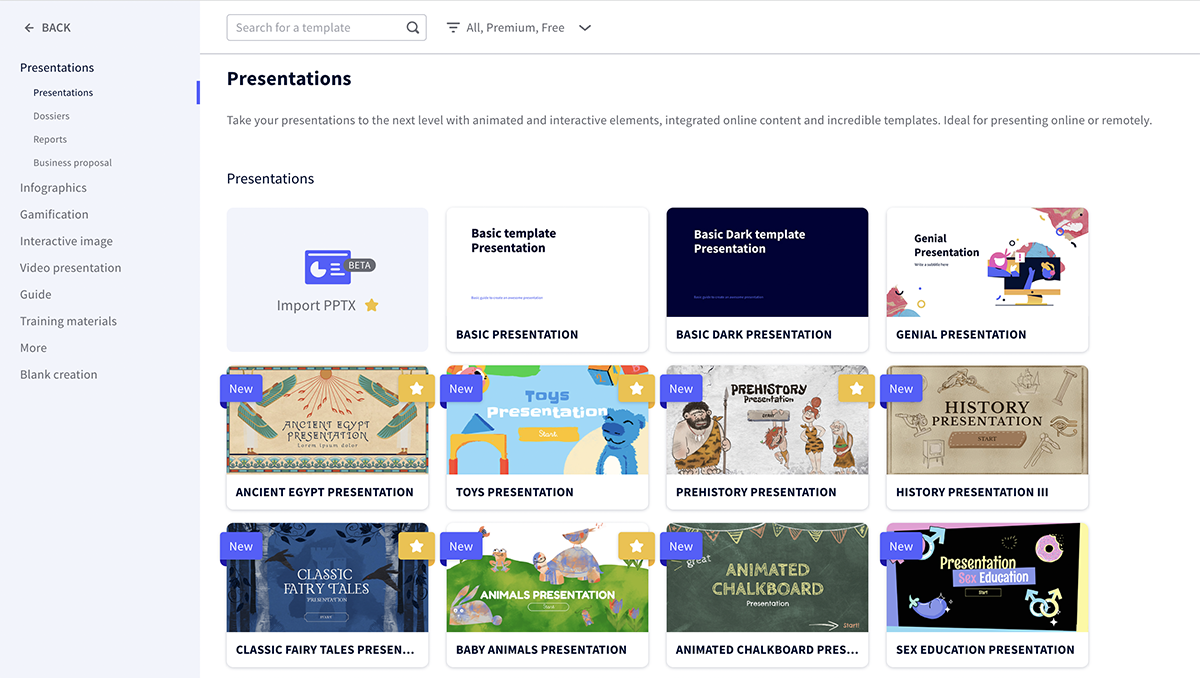Click the filter lines icon
The height and width of the screenshot is (678, 1200).
453,28
